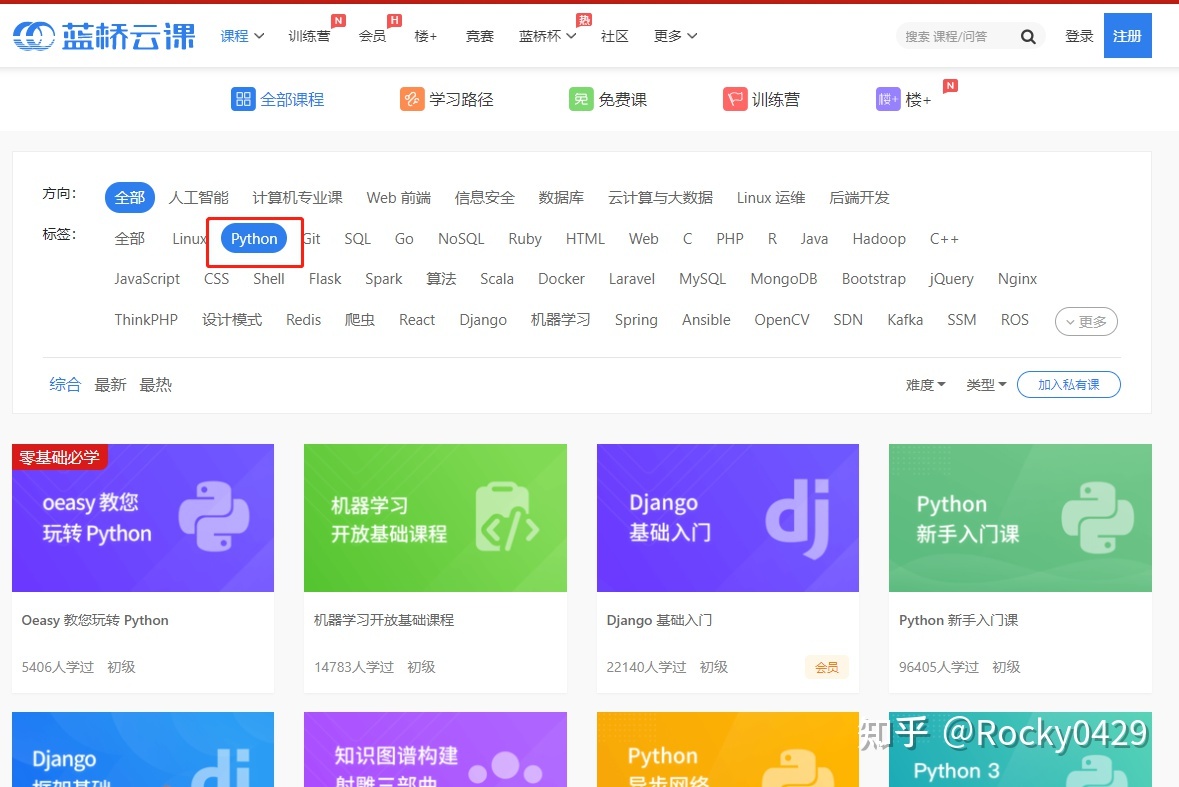Viewport: 1179px width, 787px height.
Task: Click 加入私有课 button
Action: click(1068, 385)
